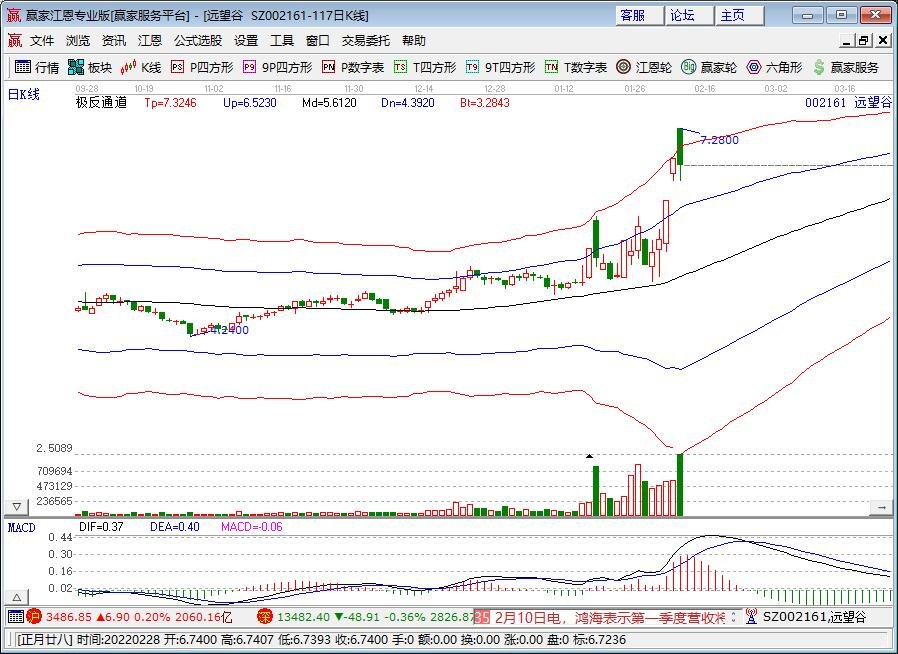Click the Dn=4.3920 value
This screenshot has height=654, width=898.
(x=408, y=103)
